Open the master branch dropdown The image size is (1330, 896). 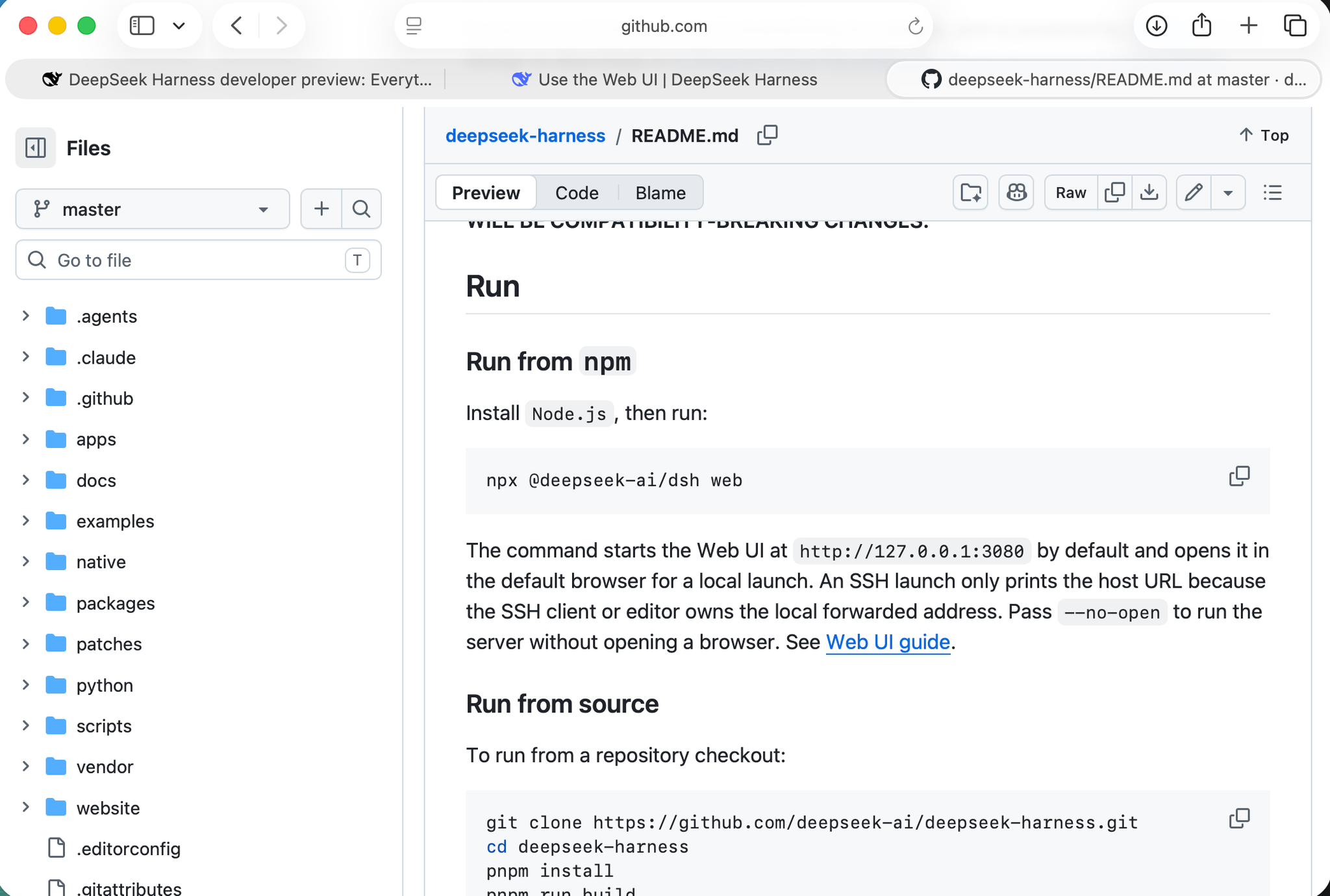(153, 209)
